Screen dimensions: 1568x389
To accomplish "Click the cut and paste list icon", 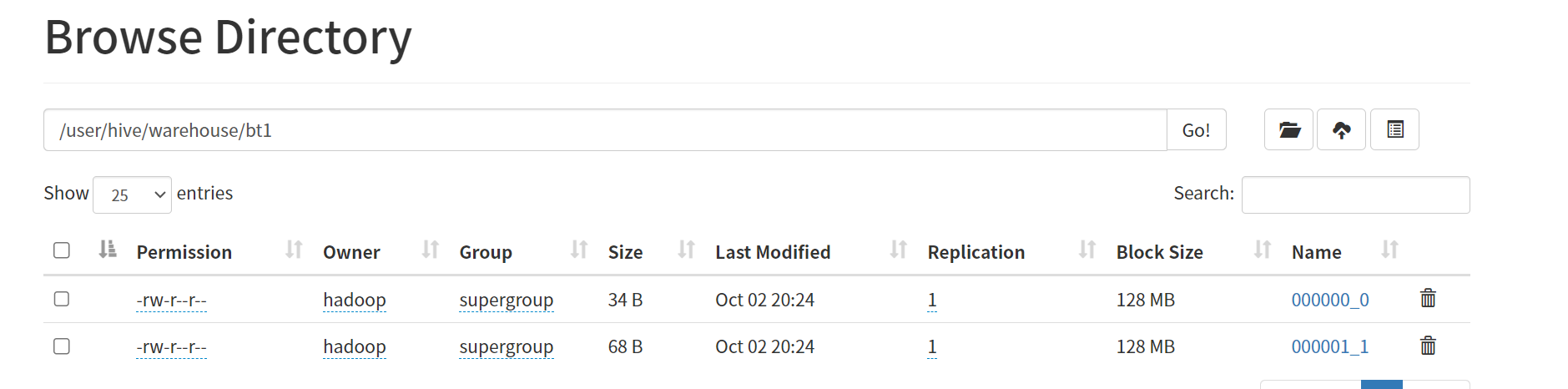I will coord(1394,129).
